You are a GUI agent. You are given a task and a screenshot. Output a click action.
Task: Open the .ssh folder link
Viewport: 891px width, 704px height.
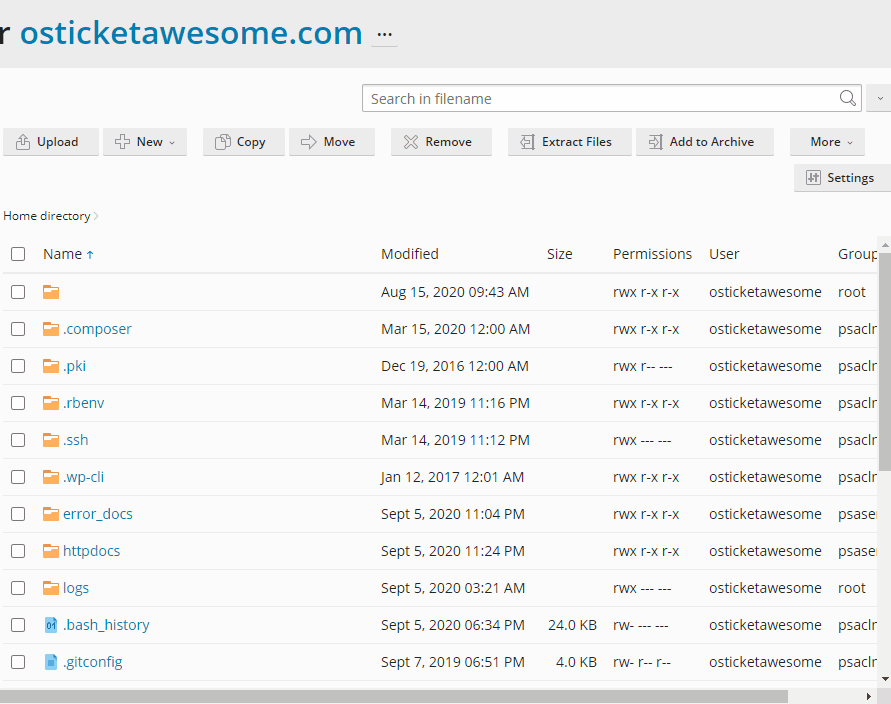click(x=76, y=440)
